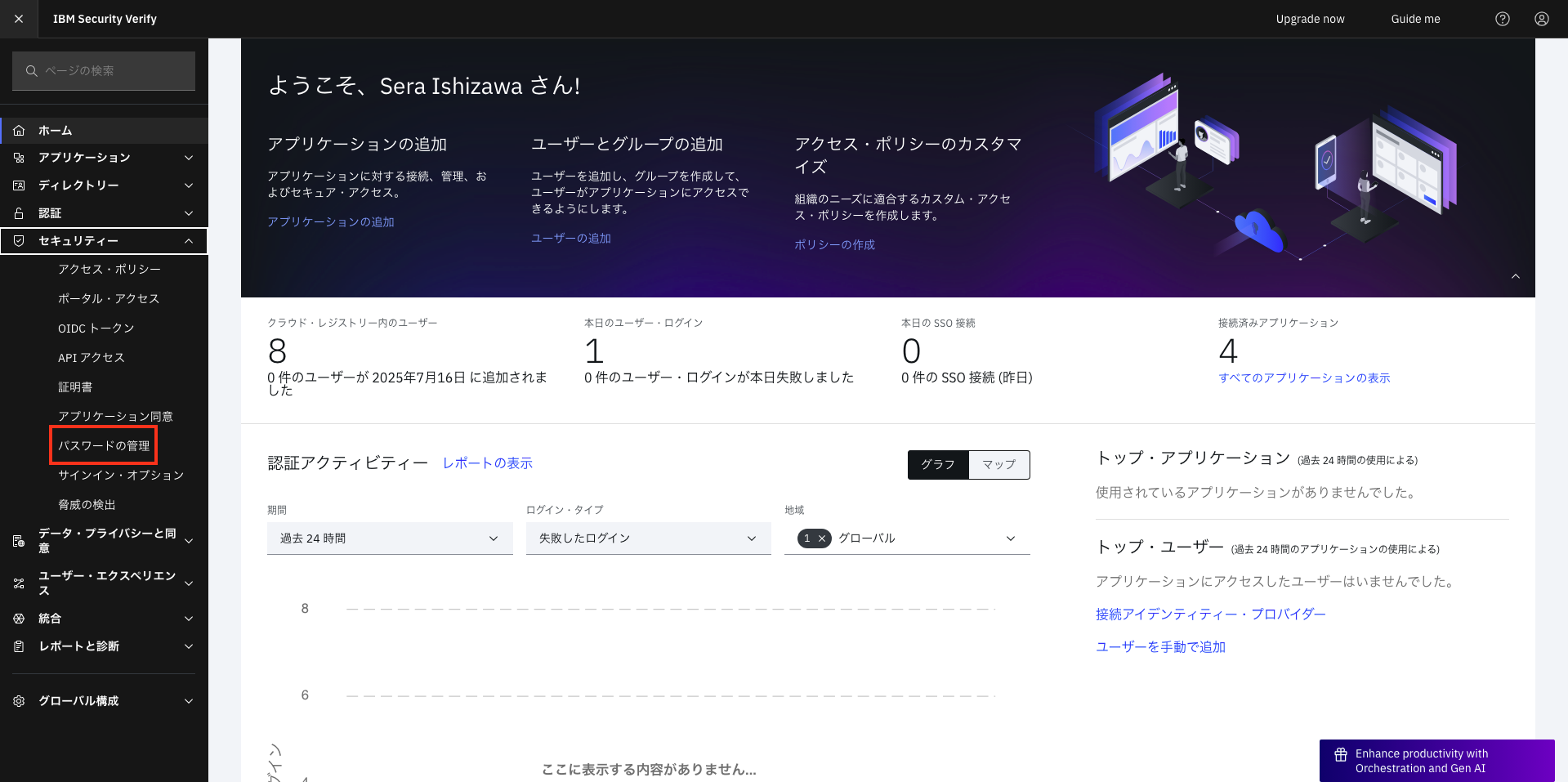Click the ページの検索 search field
The height and width of the screenshot is (782, 1568).
click(x=104, y=71)
